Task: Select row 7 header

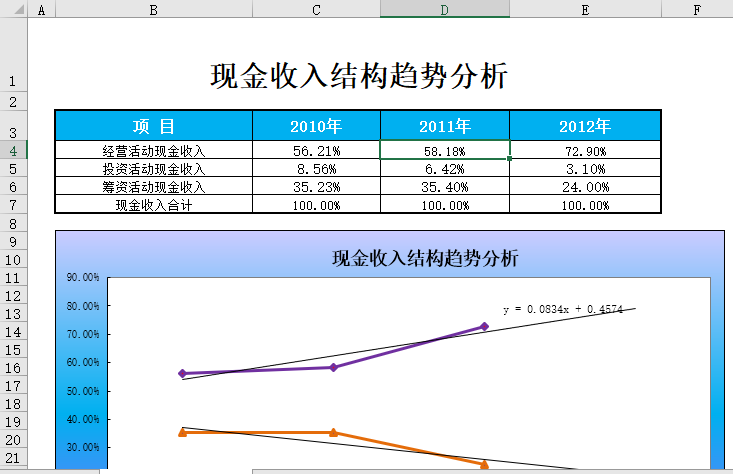Action: click(x=13, y=205)
